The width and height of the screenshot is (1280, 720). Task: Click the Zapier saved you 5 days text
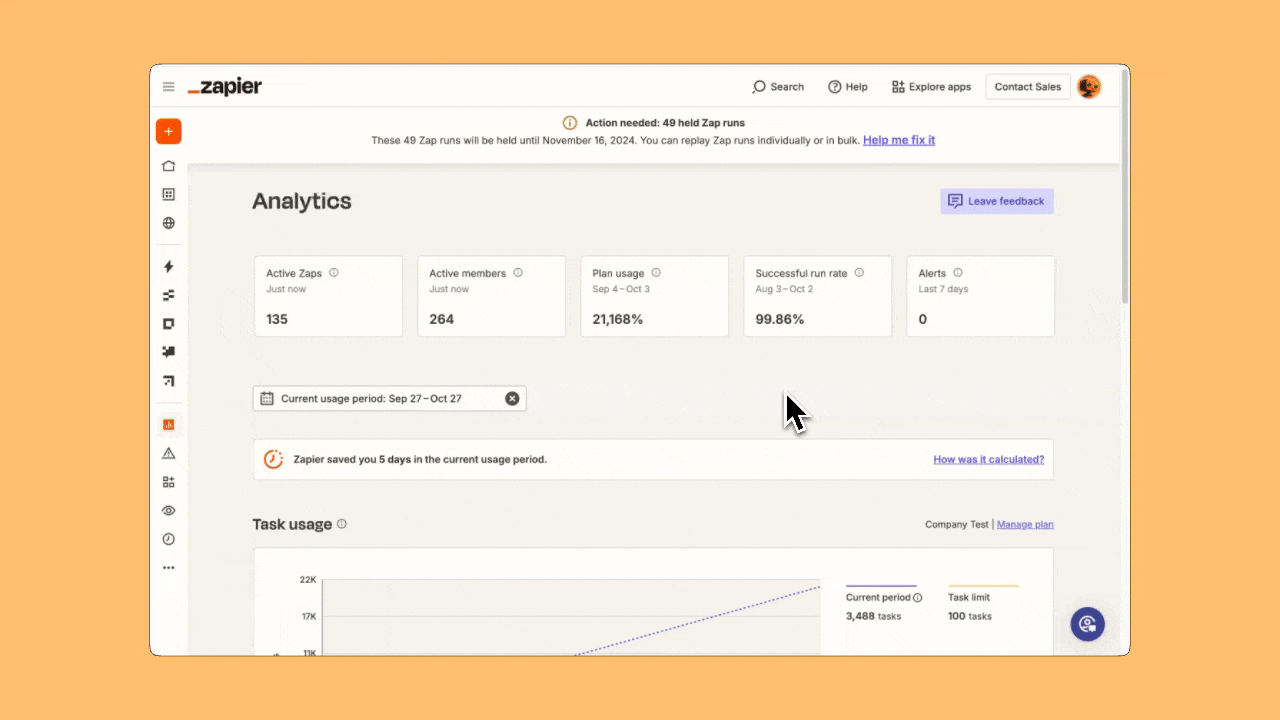coord(420,459)
